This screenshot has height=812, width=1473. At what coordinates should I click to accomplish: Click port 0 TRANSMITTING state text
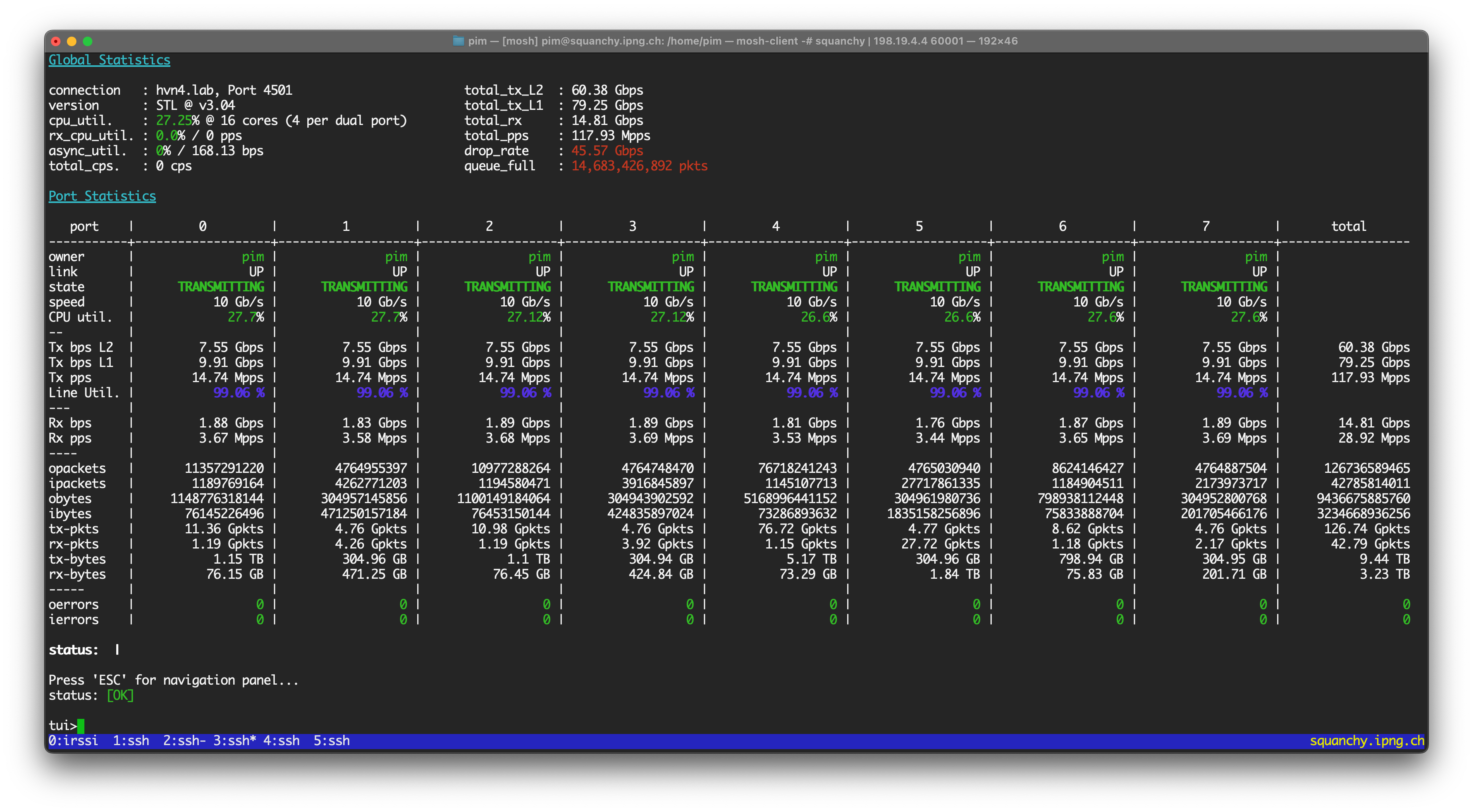pos(221,287)
